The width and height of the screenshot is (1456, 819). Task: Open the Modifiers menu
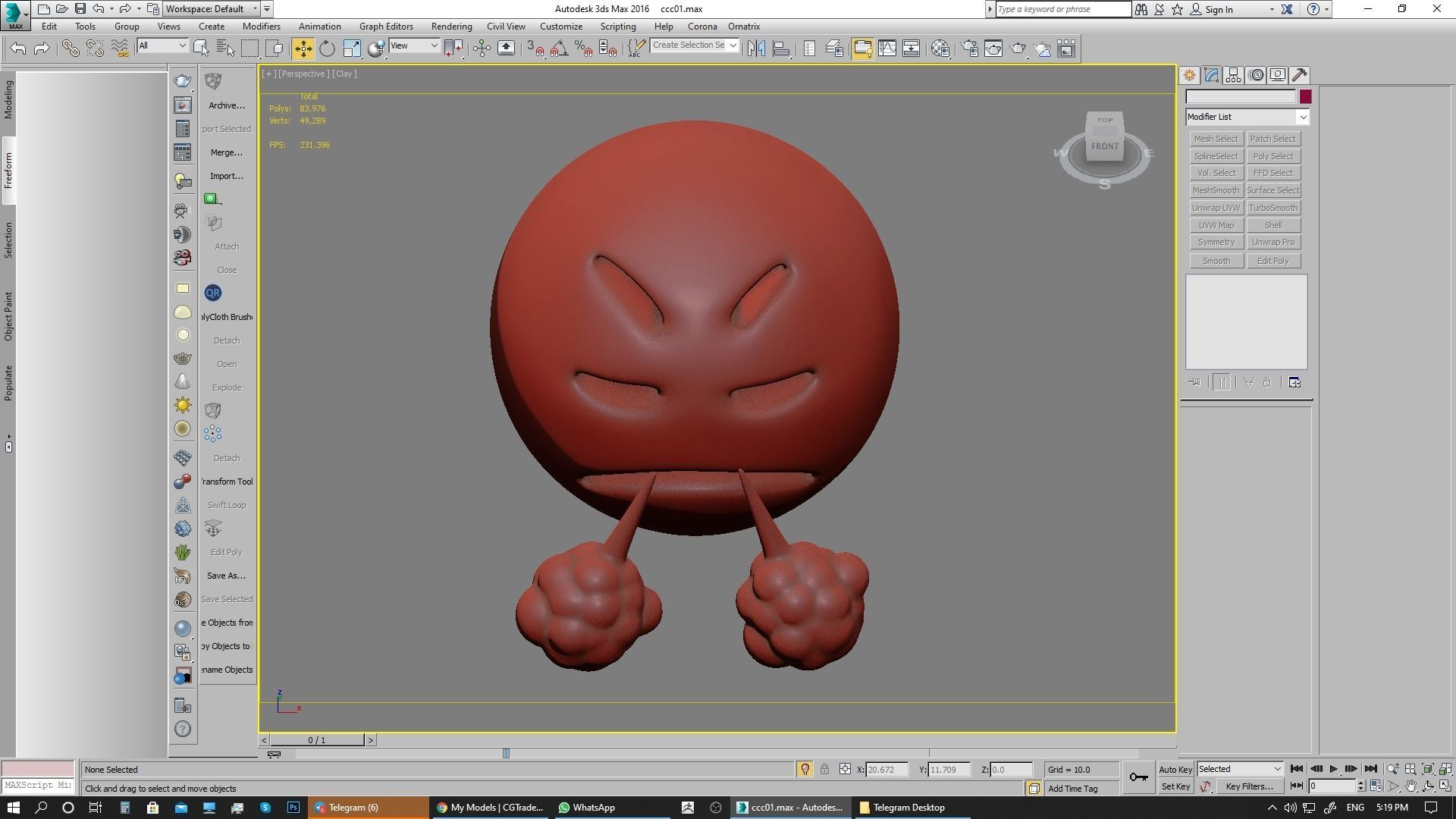(261, 27)
